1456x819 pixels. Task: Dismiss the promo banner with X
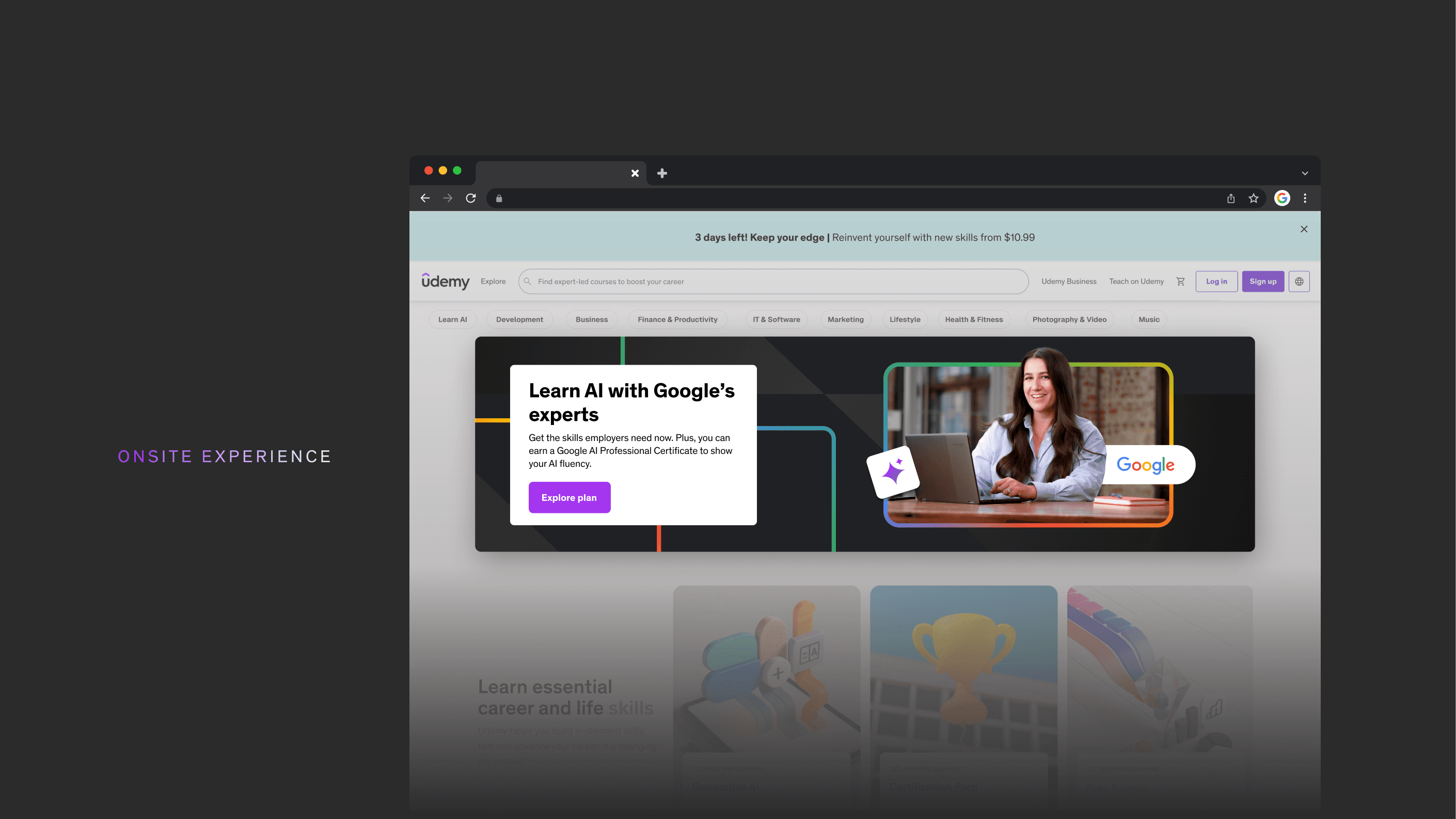pyautogui.click(x=1304, y=229)
